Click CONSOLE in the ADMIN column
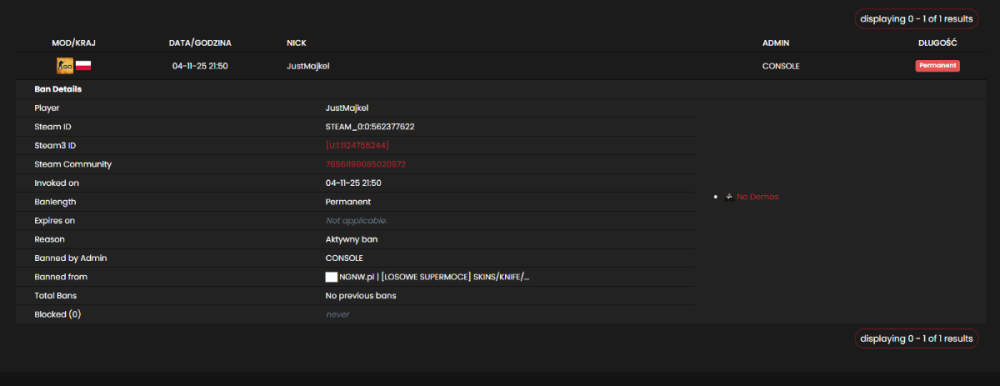 point(781,66)
